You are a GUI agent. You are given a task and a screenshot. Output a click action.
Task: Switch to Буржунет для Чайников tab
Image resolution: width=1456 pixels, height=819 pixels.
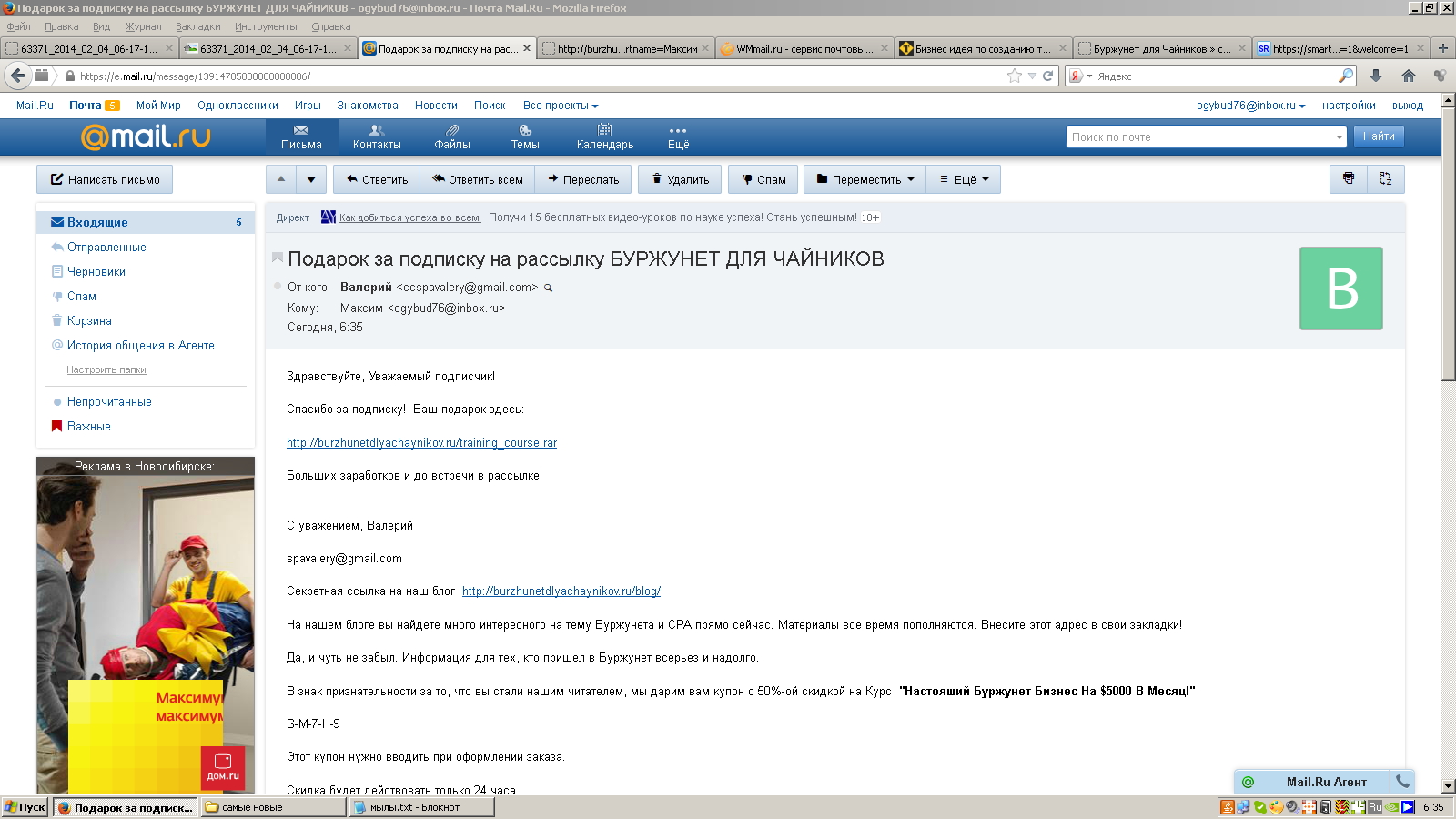click(1162, 49)
